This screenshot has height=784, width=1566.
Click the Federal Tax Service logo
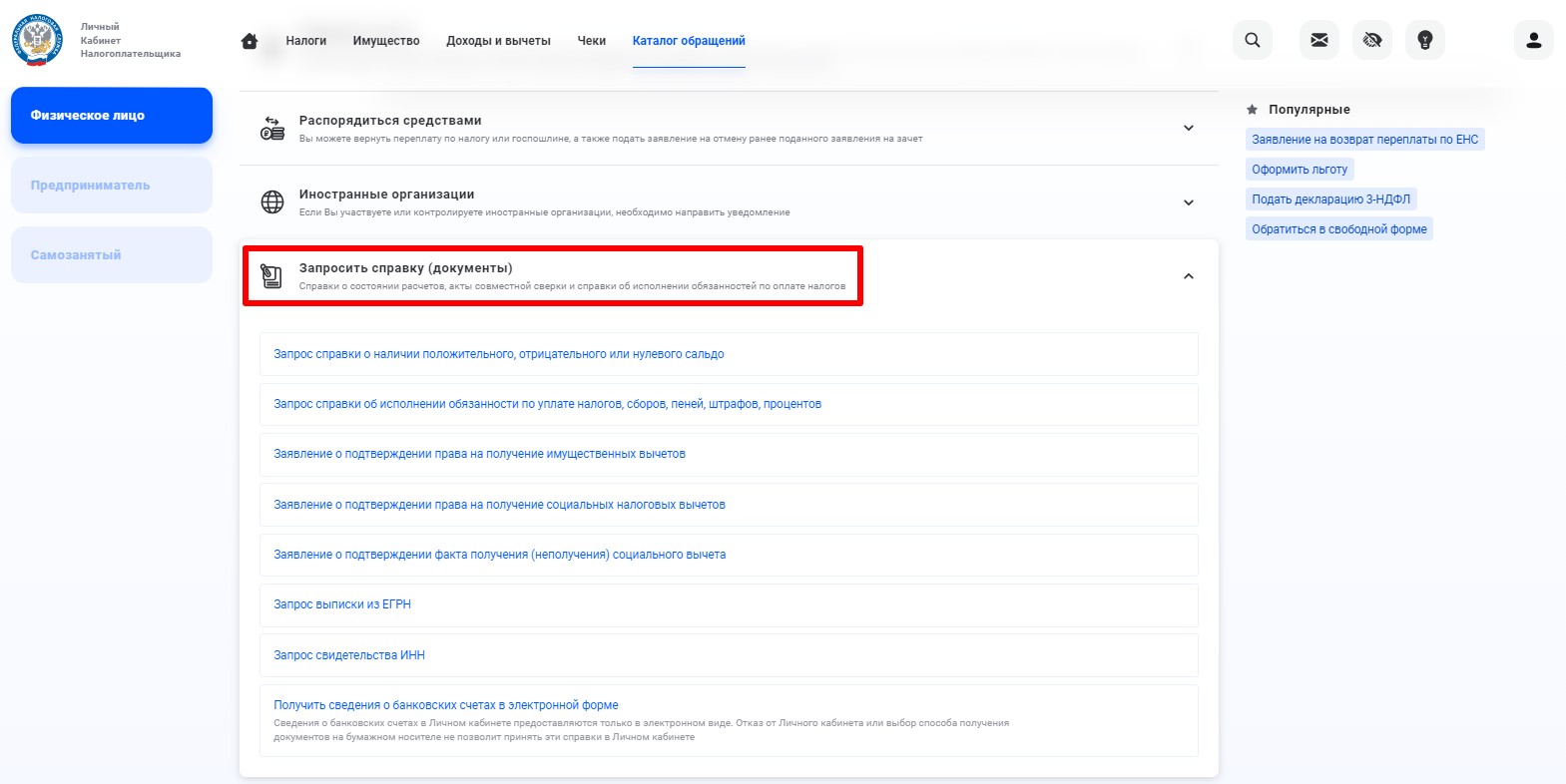(x=37, y=40)
